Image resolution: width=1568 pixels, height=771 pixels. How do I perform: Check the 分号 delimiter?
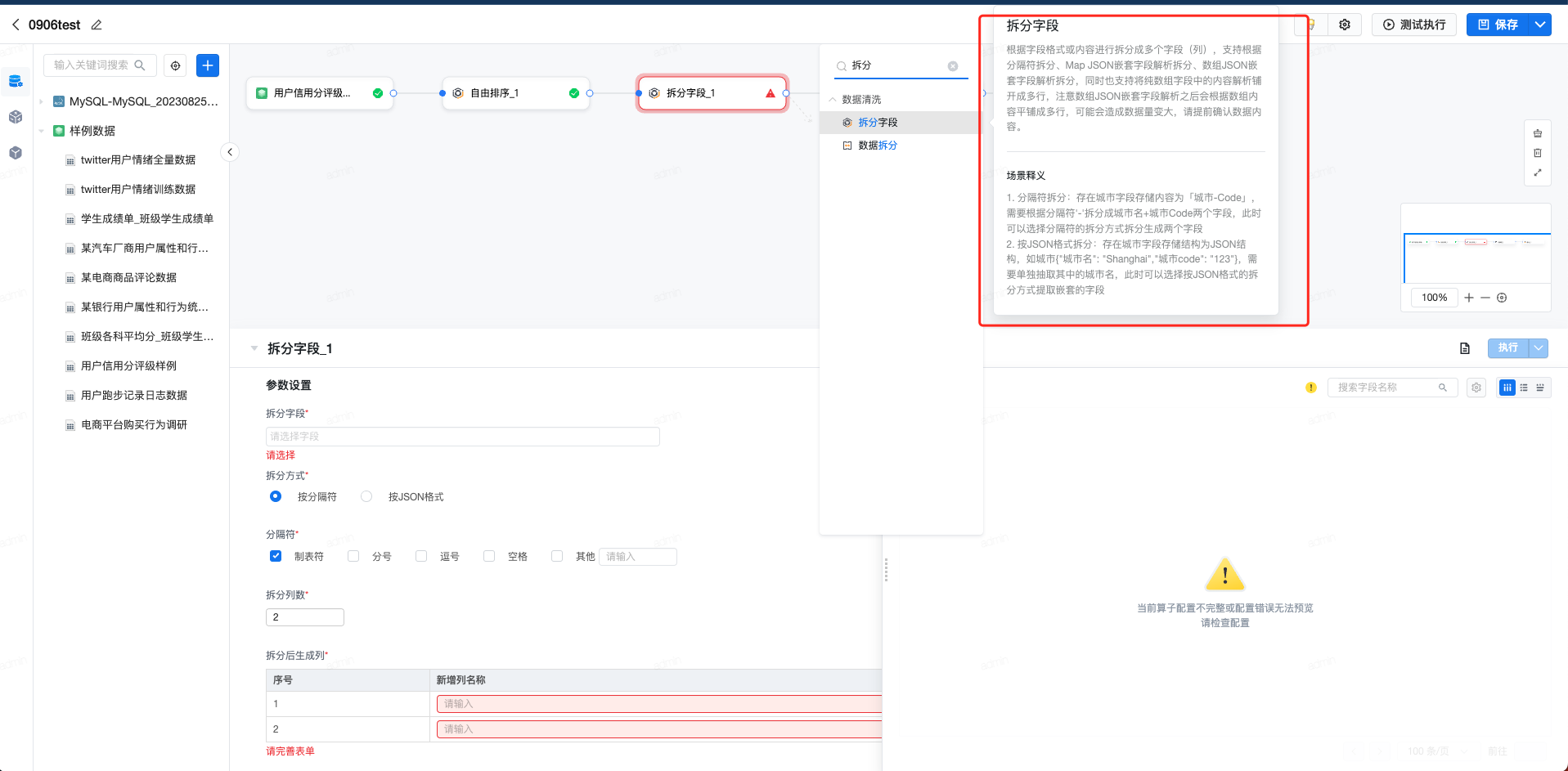pyautogui.click(x=353, y=556)
